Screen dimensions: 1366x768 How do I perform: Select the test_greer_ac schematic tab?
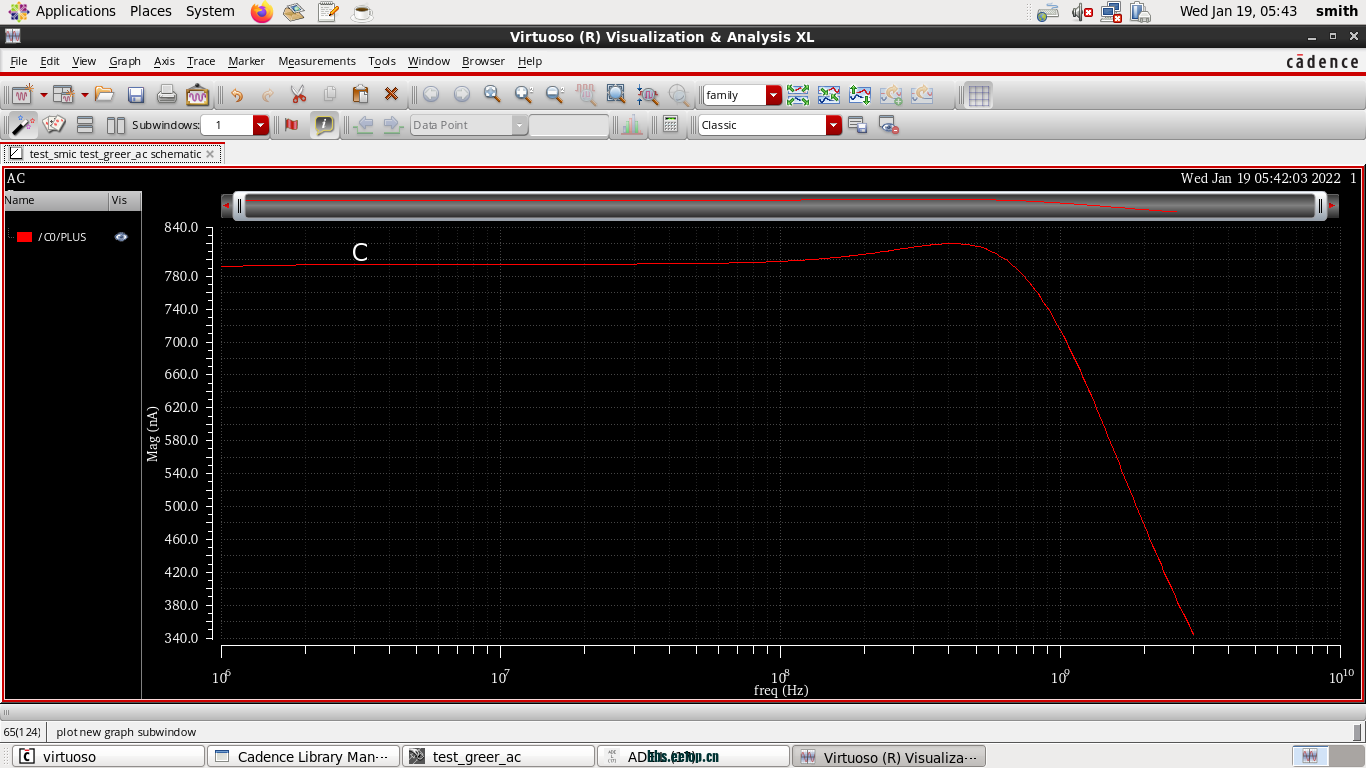(x=113, y=154)
